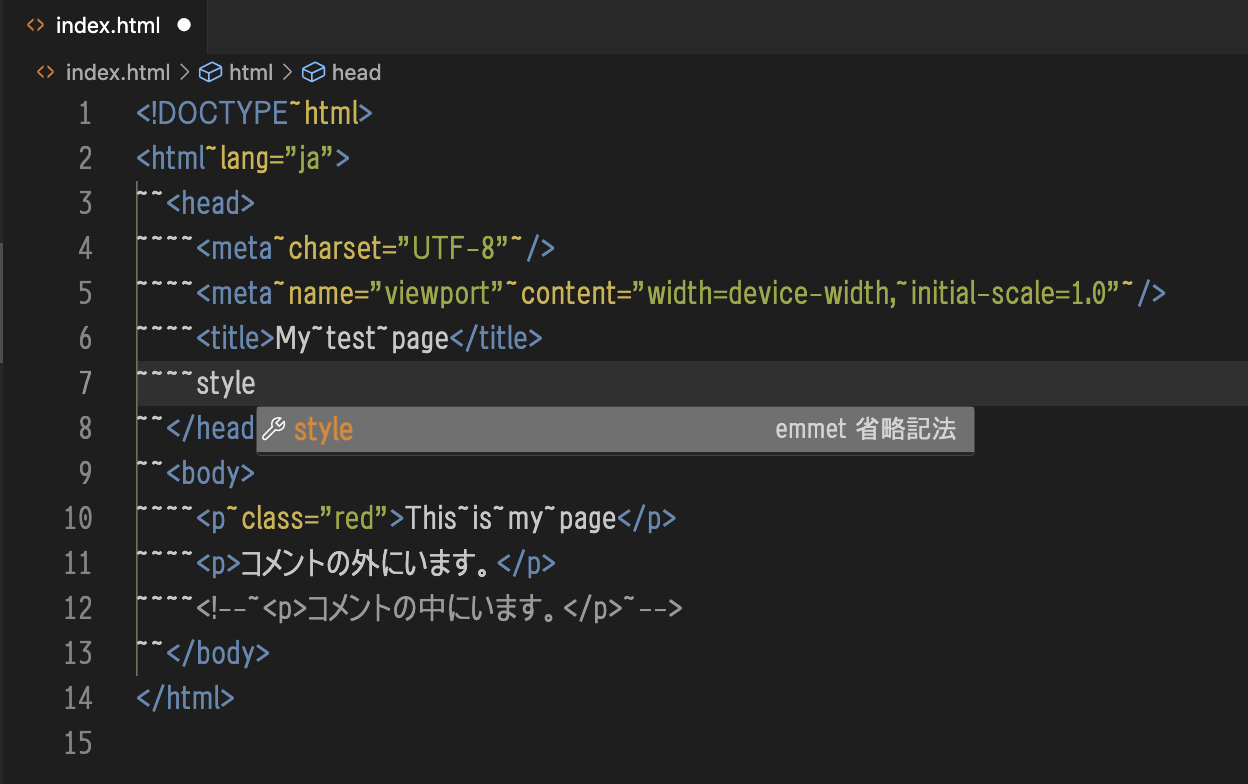Accept the style Emmet suggestion
This screenshot has height=784, width=1248.
(323, 430)
